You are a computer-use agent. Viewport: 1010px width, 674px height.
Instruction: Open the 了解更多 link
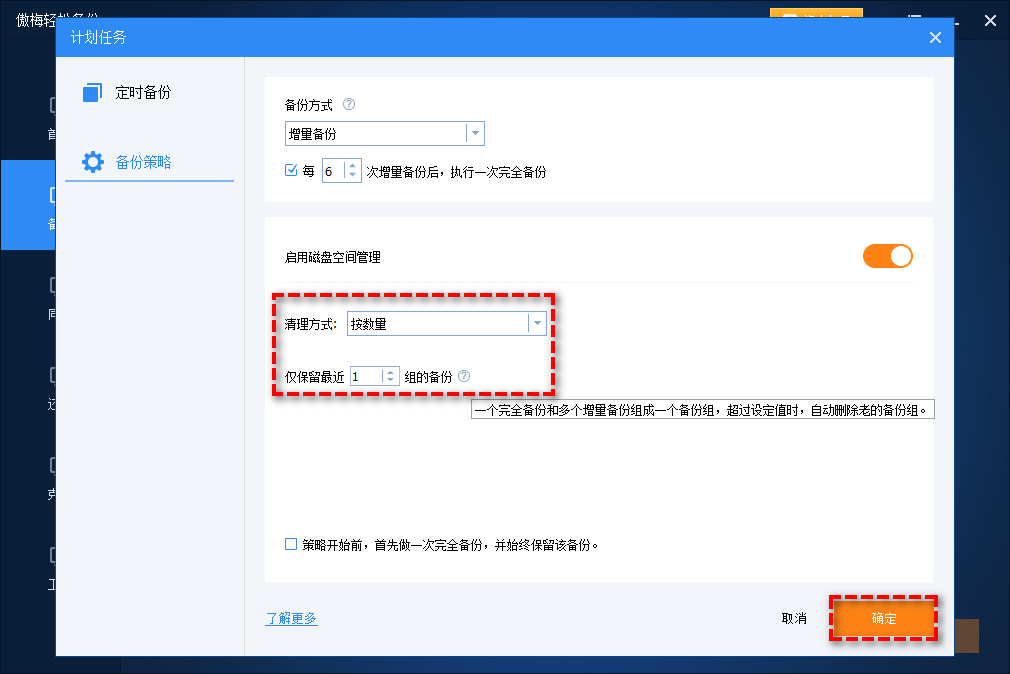pos(291,618)
